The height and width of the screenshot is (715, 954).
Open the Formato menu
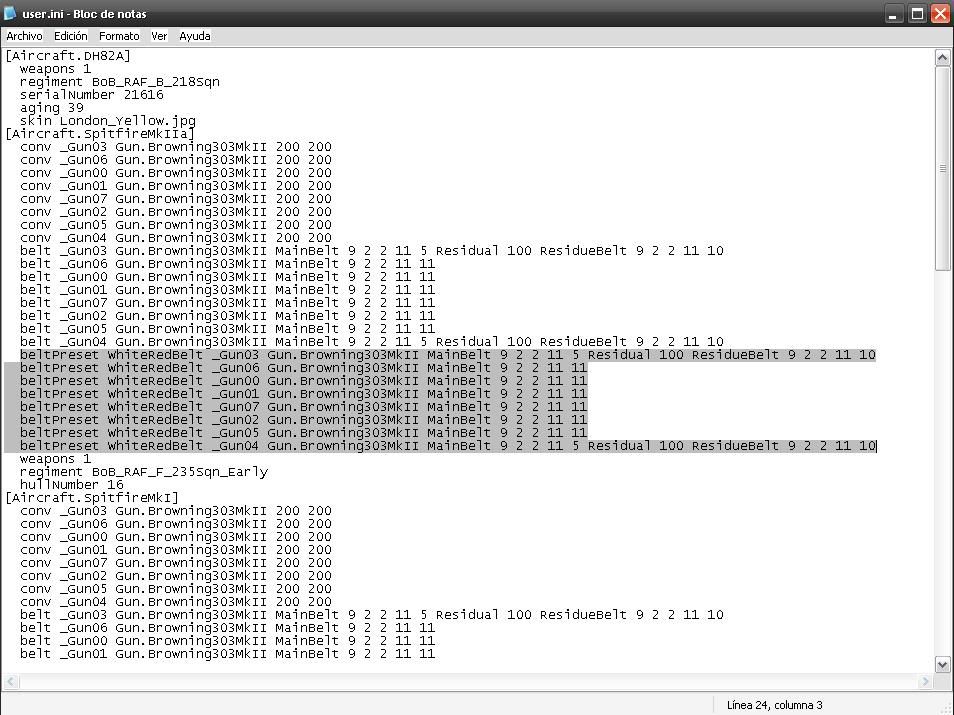(x=119, y=37)
